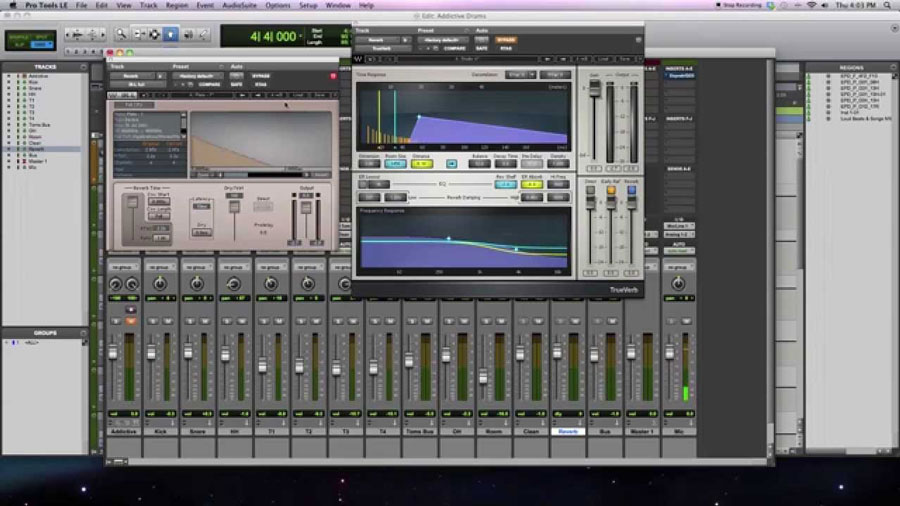This screenshot has width=900, height=506.
Task: Open the Reverb track selector in TrueVerb
Action: (377, 40)
